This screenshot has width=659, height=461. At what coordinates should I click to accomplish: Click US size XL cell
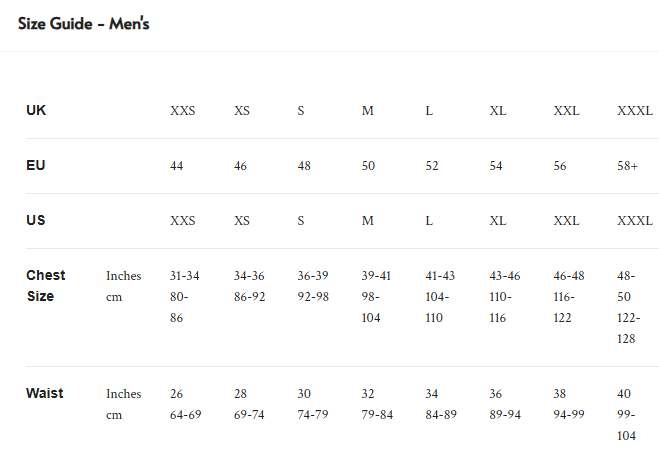(x=498, y=221)
